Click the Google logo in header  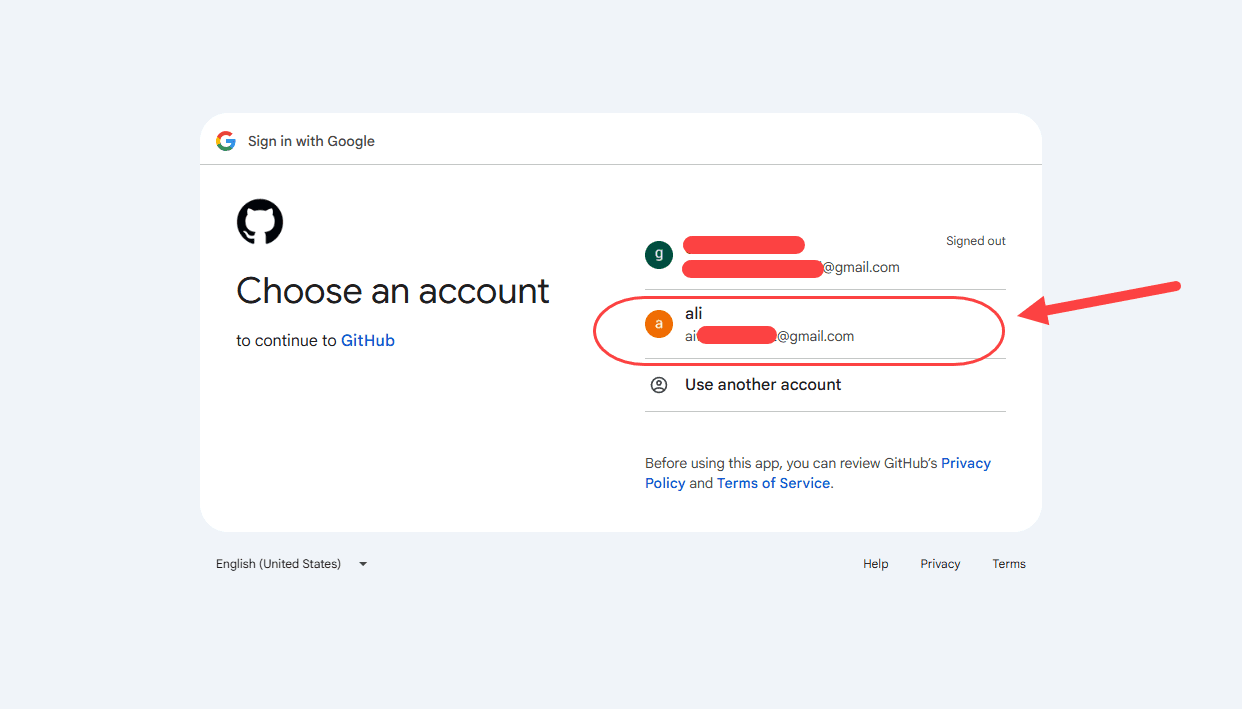pos(226,141)
